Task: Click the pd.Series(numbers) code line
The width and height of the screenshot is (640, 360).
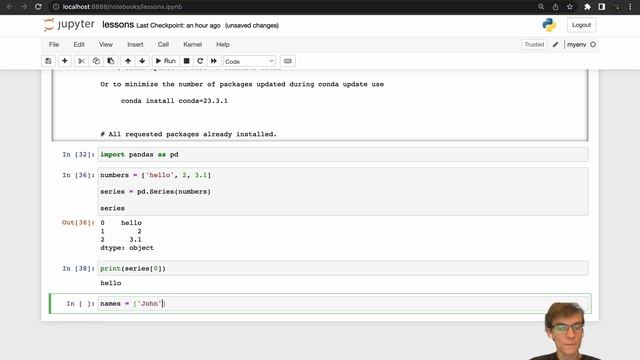Action: [x=156, y=191]
